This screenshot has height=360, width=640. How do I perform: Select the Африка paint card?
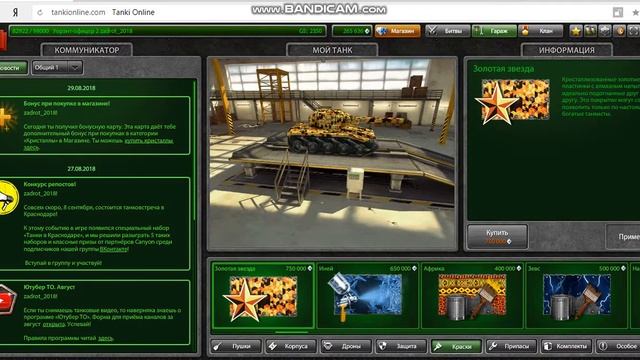[472, 296]
